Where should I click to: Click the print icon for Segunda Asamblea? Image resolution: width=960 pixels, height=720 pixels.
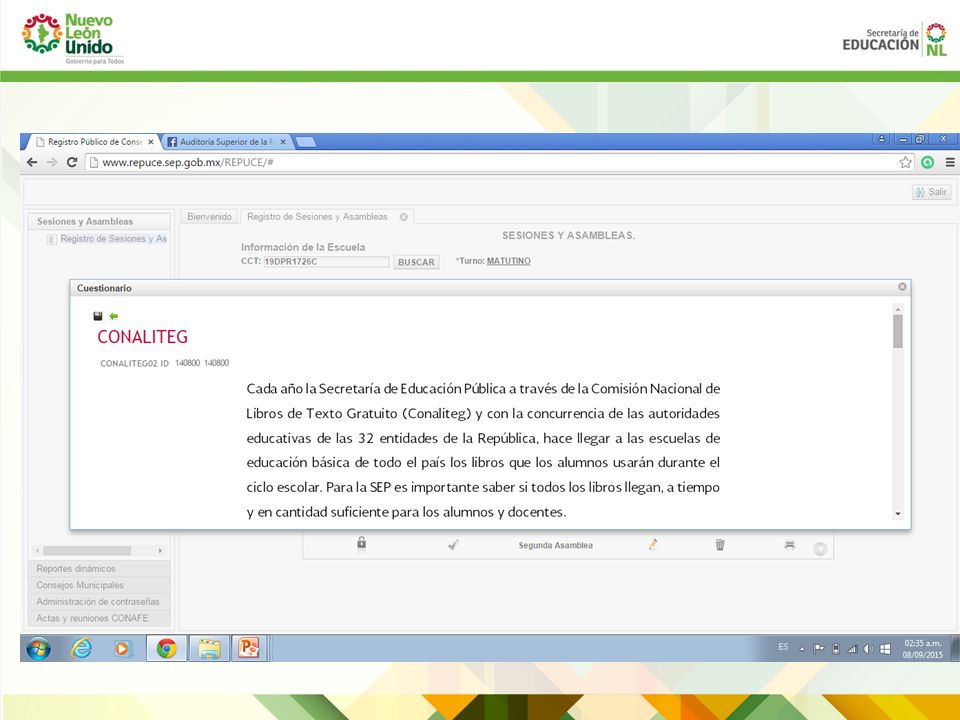[790, 544]
